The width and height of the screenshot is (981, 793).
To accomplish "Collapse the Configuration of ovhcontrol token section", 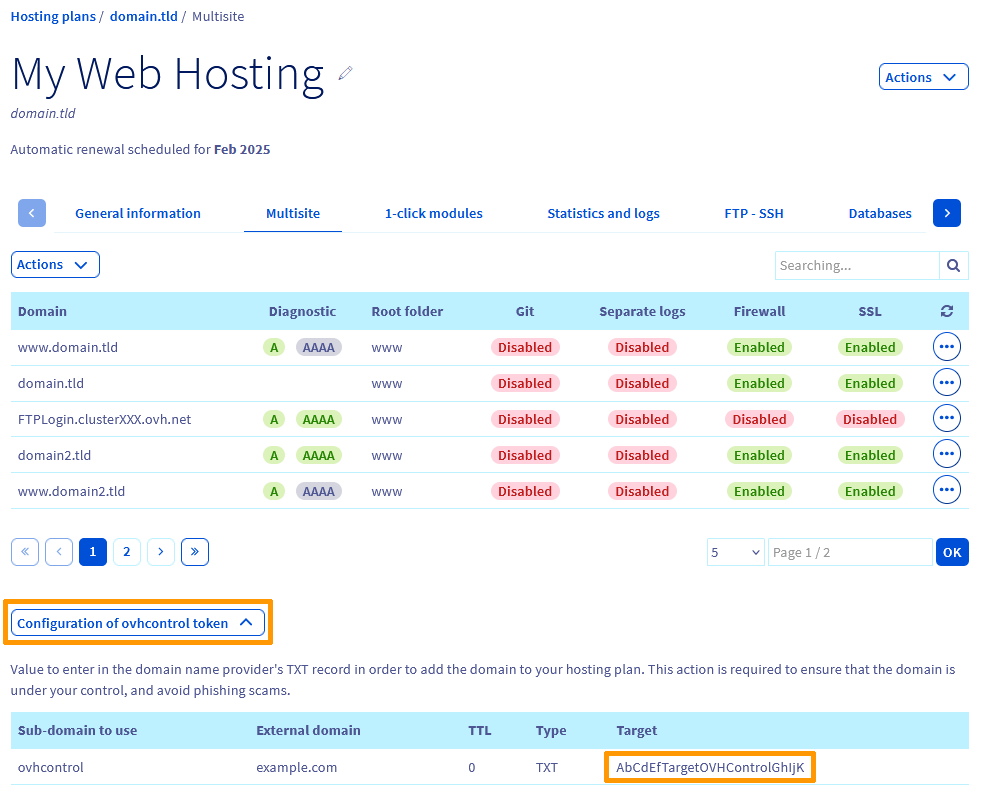I will [x=138, y=623].
